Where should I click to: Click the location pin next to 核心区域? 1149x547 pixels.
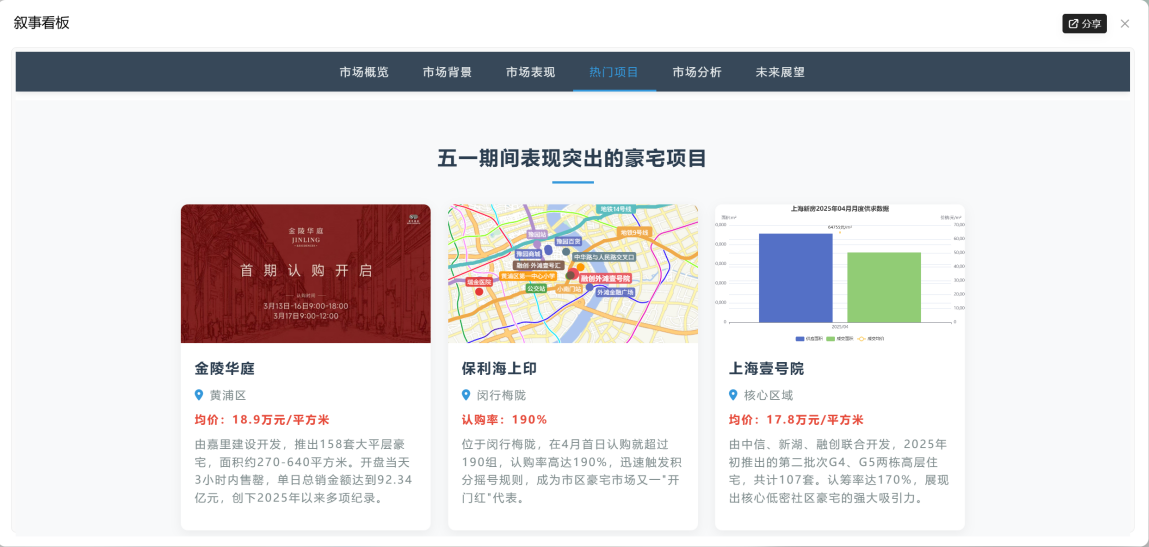tap(733, 395)
